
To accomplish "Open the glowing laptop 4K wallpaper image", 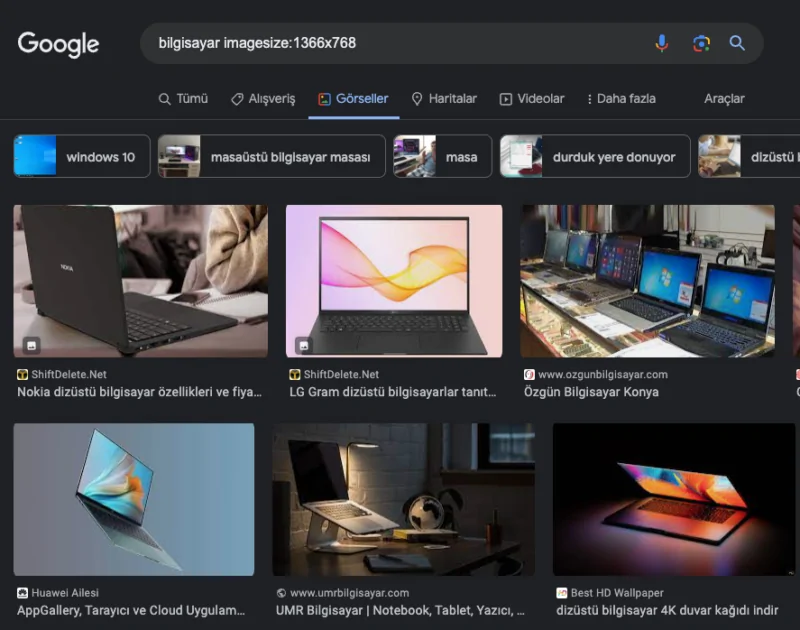I will [674, 499].
